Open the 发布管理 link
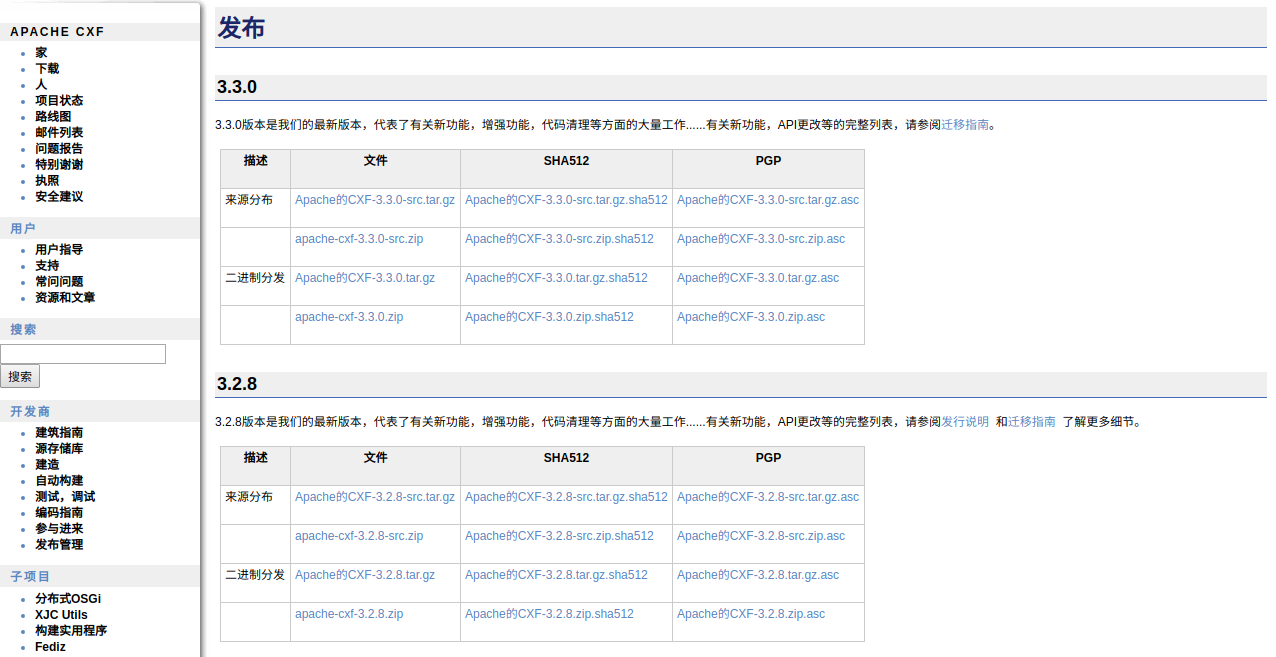This screenshot has height=657, width=1276. click(x=59, y=545)
